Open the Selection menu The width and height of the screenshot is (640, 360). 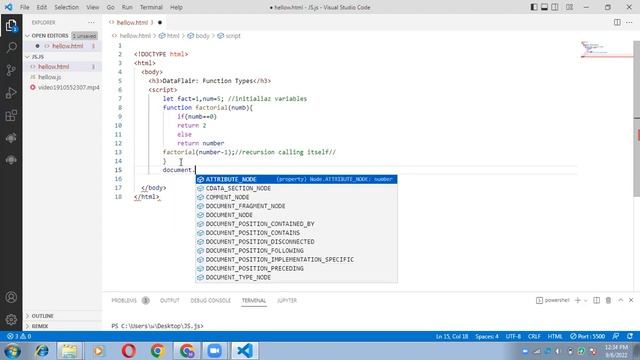coord(67,7)
